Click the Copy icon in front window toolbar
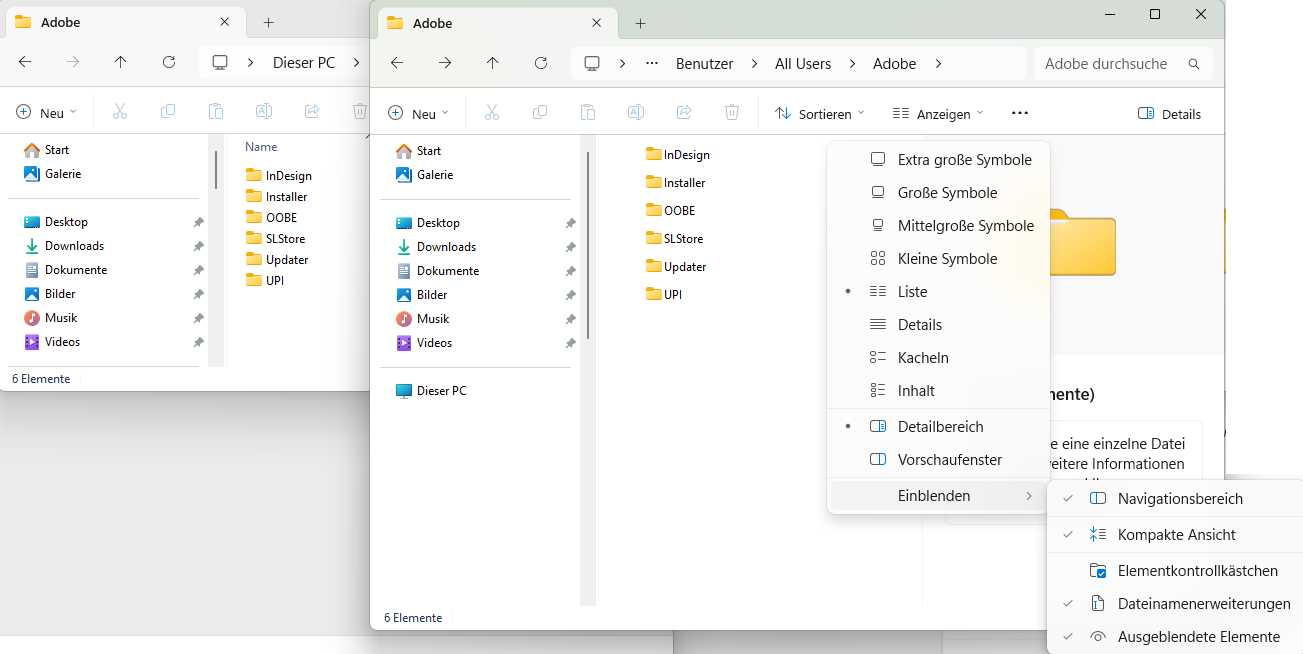 539,113
